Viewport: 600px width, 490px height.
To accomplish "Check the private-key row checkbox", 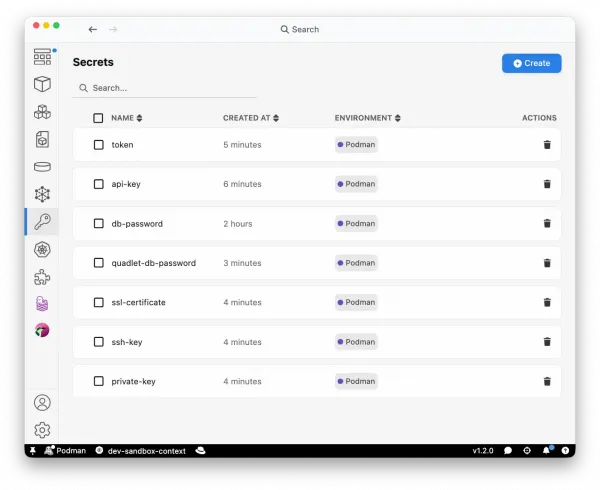I will (99, 381).
